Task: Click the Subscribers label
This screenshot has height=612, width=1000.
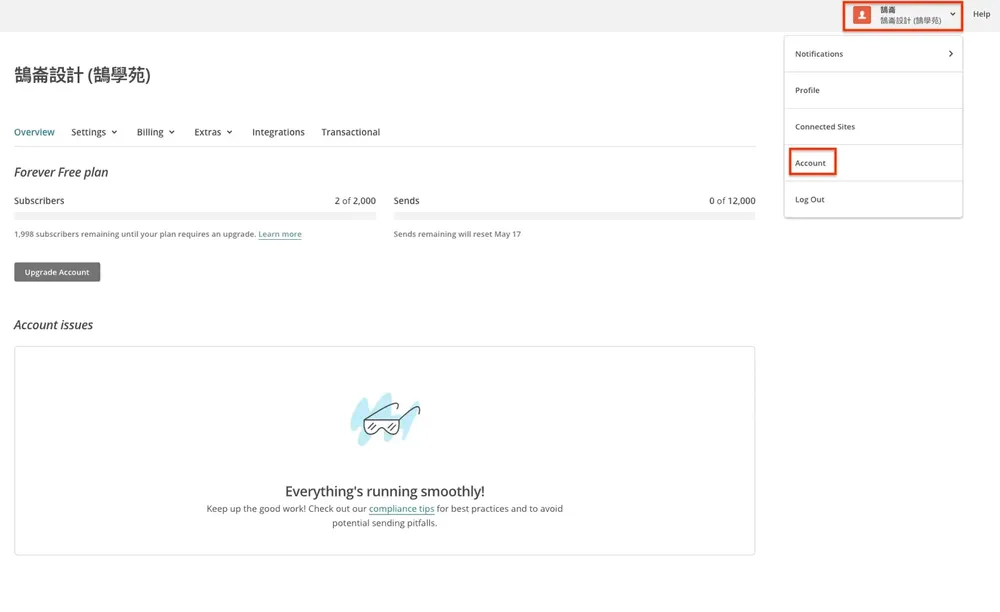Action: (x=39, y=200)
